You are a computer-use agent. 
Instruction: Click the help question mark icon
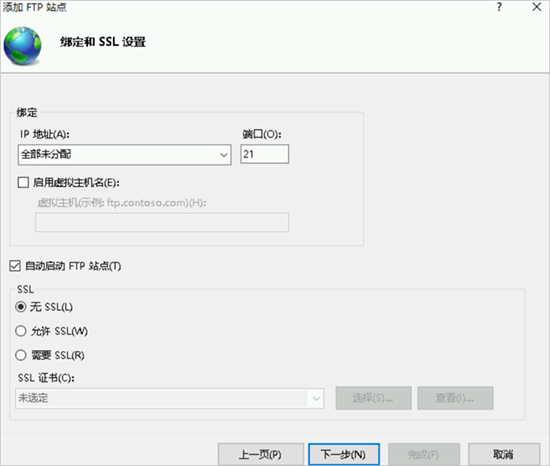tap(499, 7)
